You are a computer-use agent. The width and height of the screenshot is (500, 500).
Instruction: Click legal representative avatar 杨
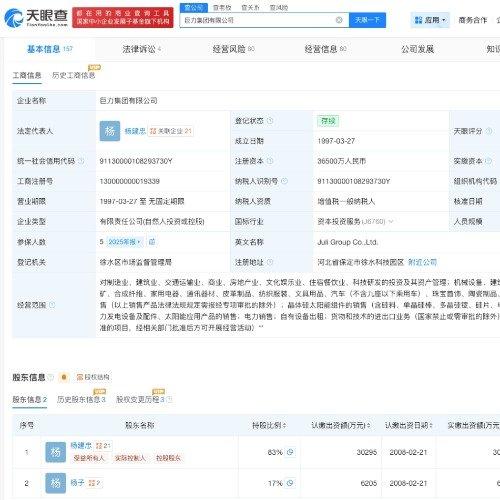pyautogui.click(x=110, y=131)
